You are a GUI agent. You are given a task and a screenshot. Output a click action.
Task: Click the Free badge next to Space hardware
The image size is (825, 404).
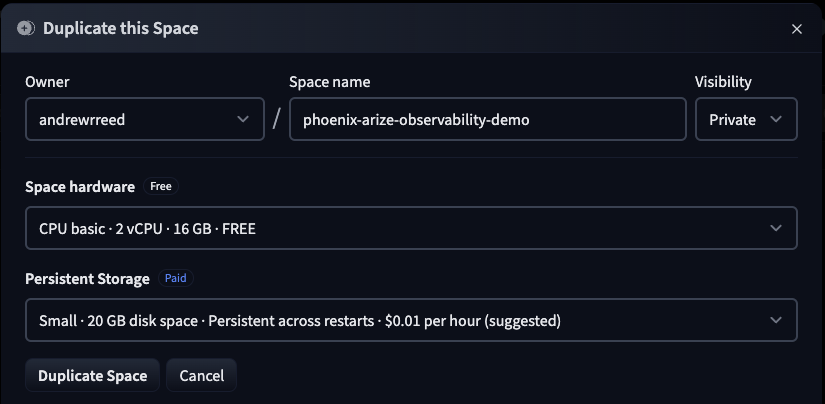coord(161,186)
